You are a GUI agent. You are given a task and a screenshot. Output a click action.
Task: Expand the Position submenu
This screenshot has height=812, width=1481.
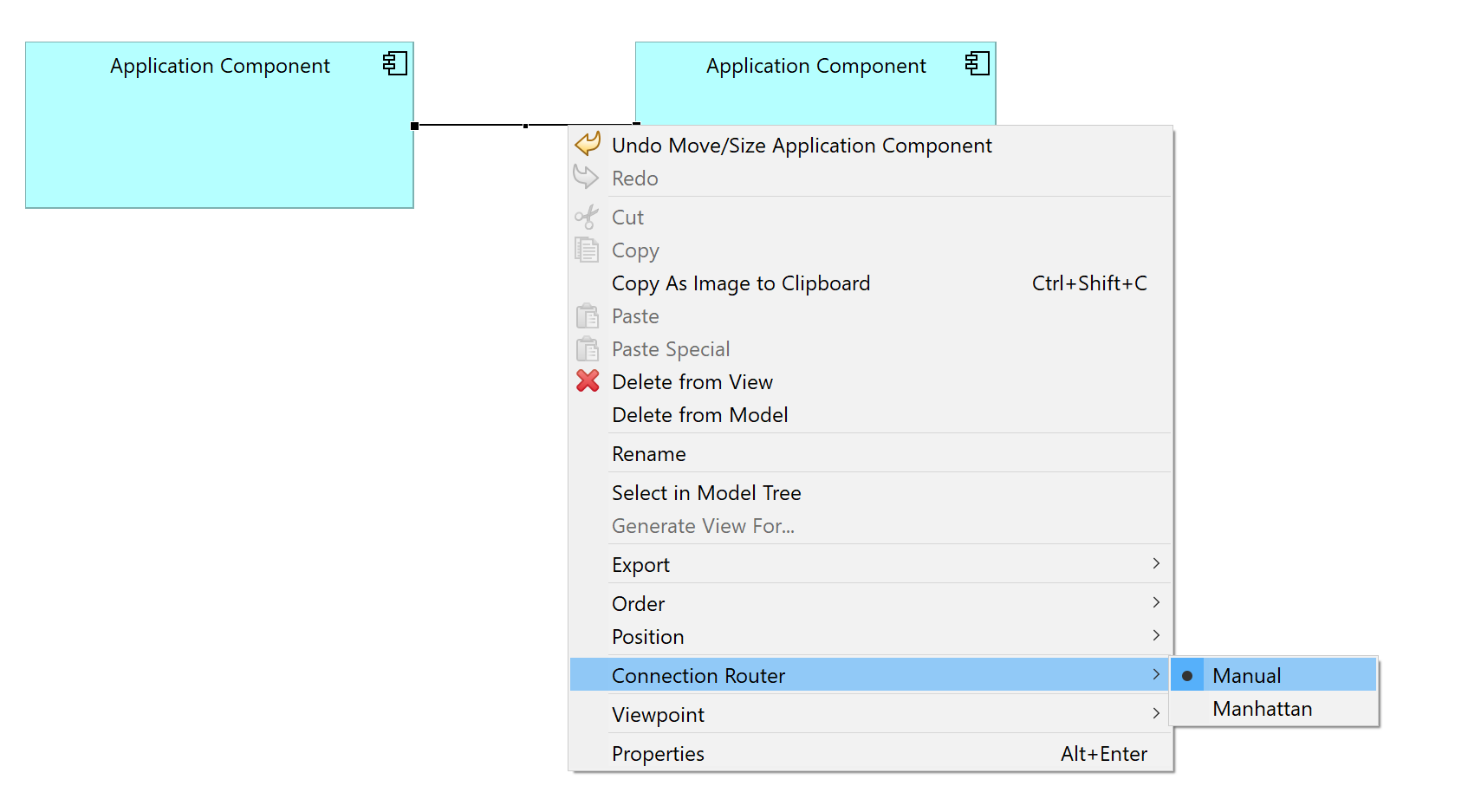coord(1155,635)
